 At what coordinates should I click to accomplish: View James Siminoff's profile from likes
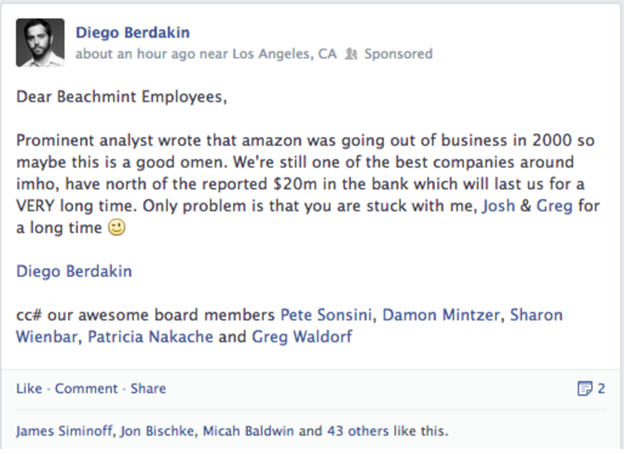(60, 432)
